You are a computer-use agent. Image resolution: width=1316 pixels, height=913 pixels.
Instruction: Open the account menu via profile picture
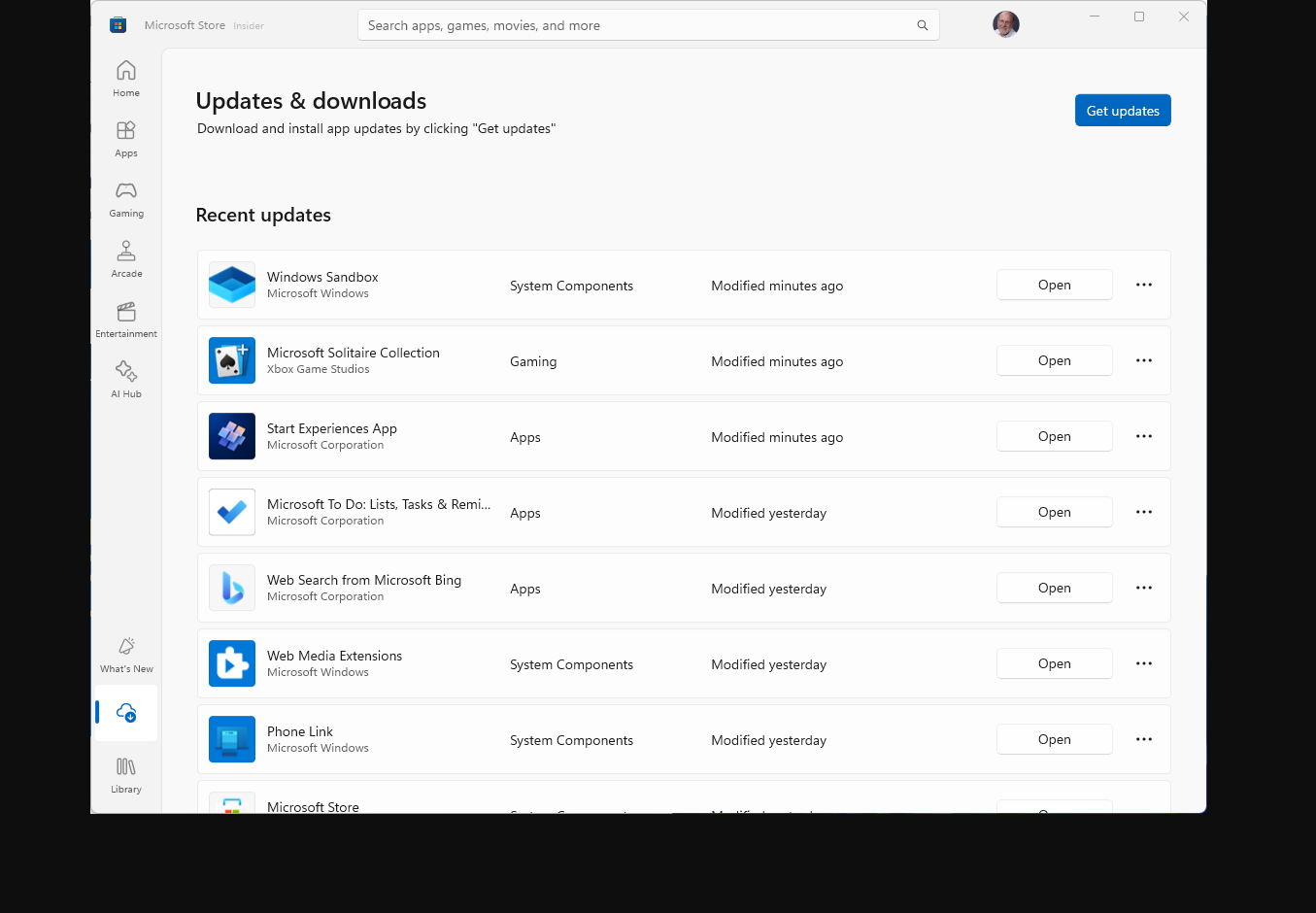1005,24
